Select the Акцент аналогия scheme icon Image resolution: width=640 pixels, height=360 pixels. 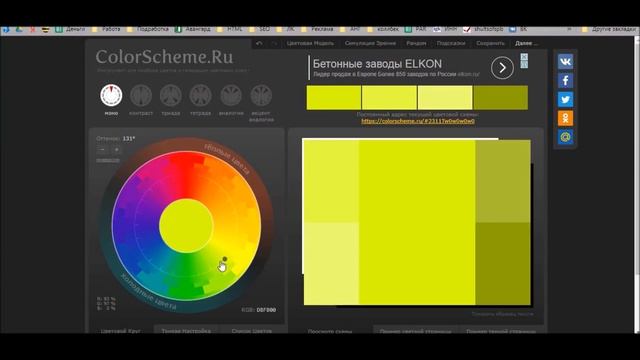click(x=261, y=96)
